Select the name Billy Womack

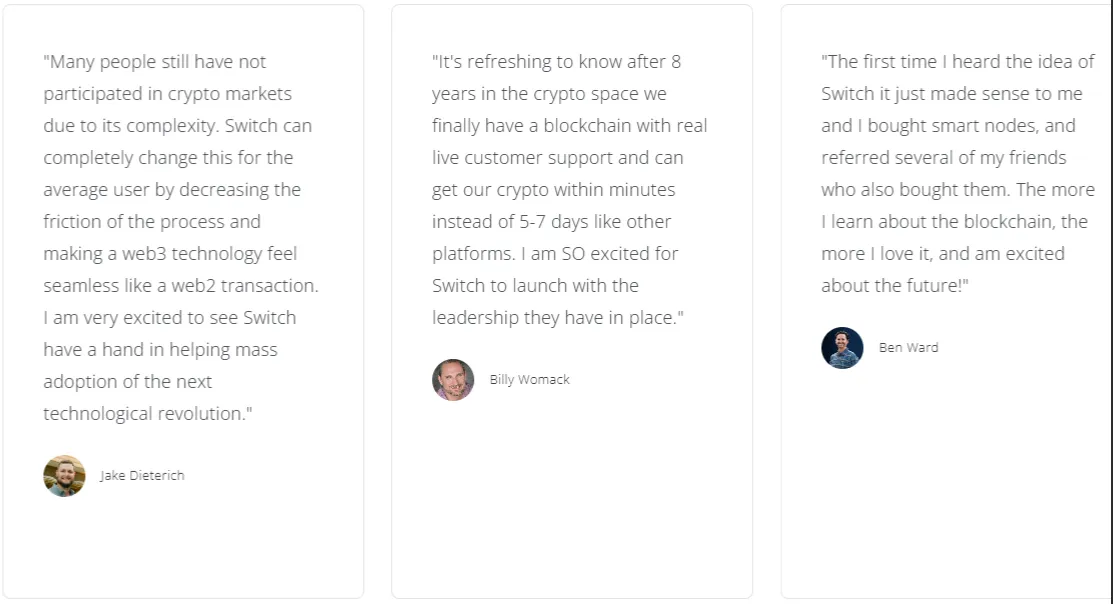[530, 380]
